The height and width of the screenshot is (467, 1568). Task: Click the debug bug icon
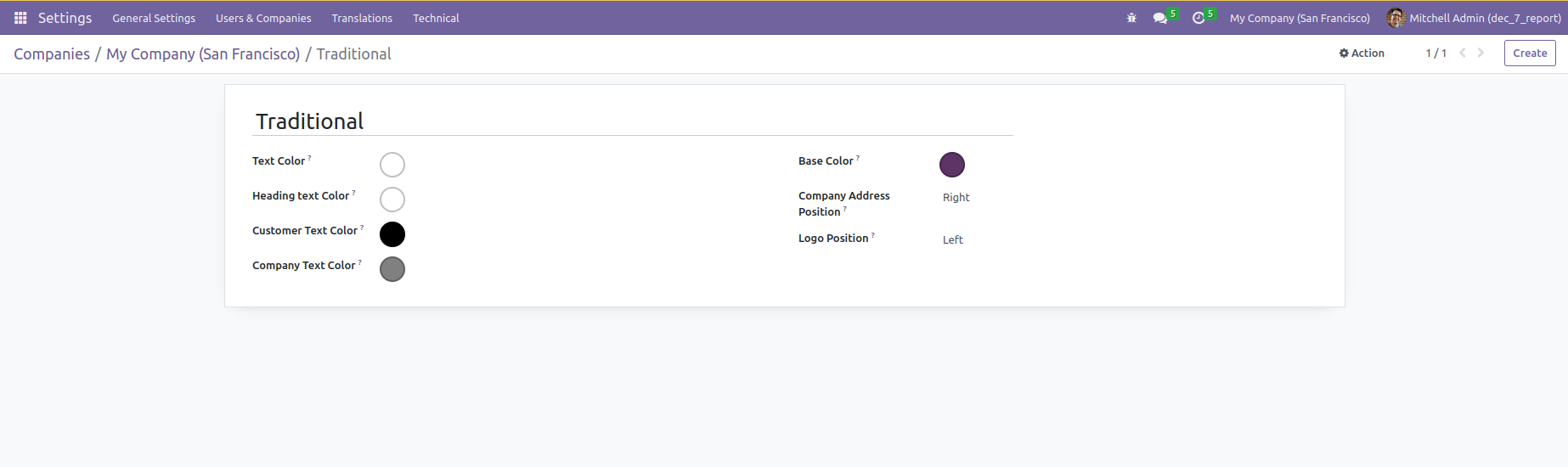(1131, 18)
